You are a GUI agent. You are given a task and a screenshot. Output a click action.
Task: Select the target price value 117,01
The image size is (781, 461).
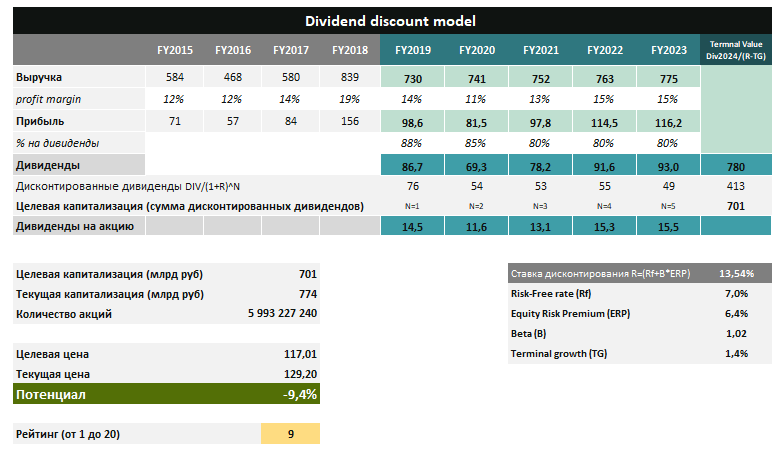click(x=300, y=354)
